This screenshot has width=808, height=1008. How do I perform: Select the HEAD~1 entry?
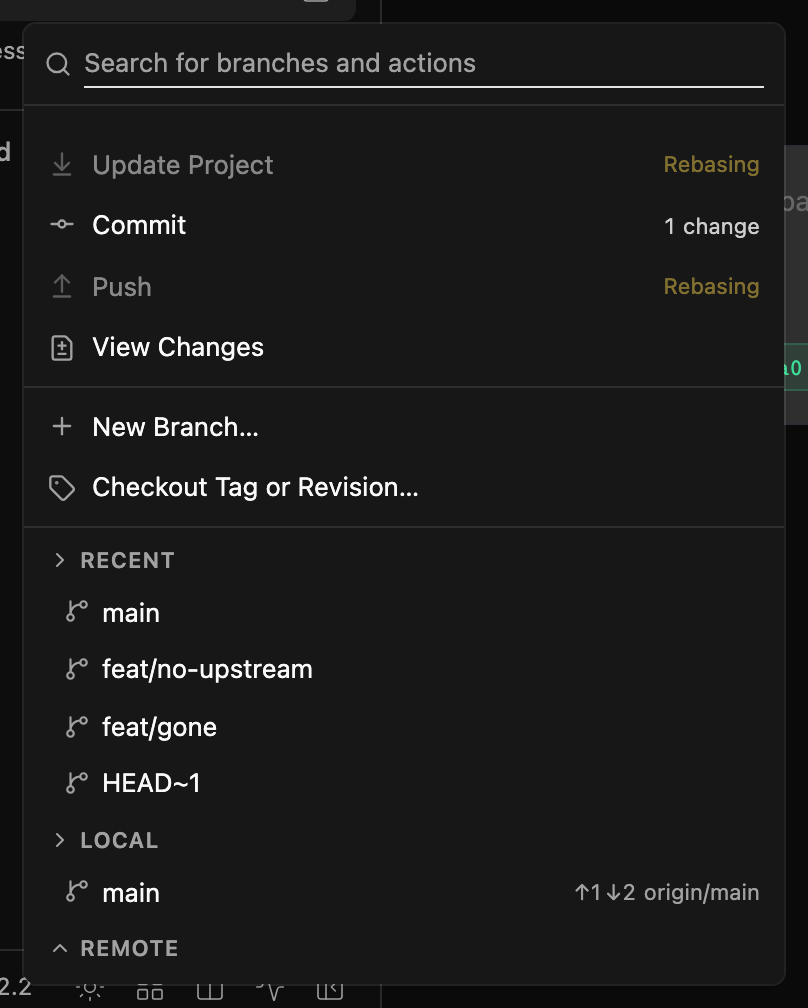coord(404,783)
